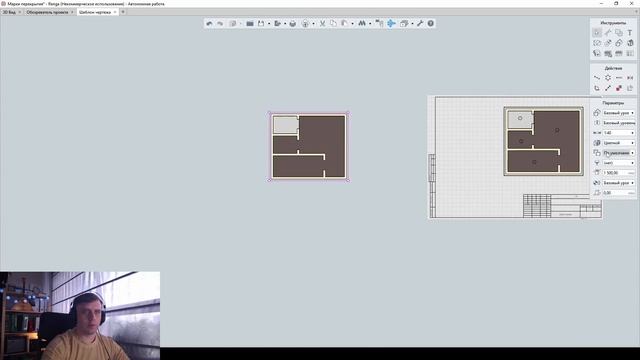Open project with the folder icon
This screenshot has width=640, height=360.
click(250, 24)
